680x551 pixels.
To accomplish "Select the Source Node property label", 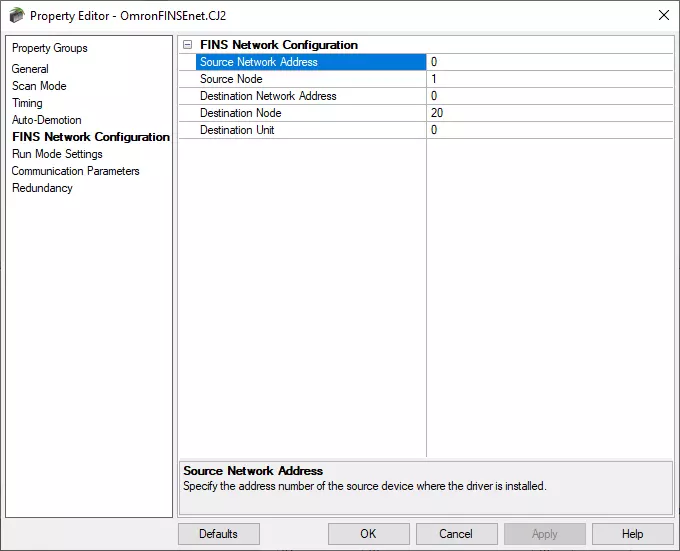I will (231, 79).
